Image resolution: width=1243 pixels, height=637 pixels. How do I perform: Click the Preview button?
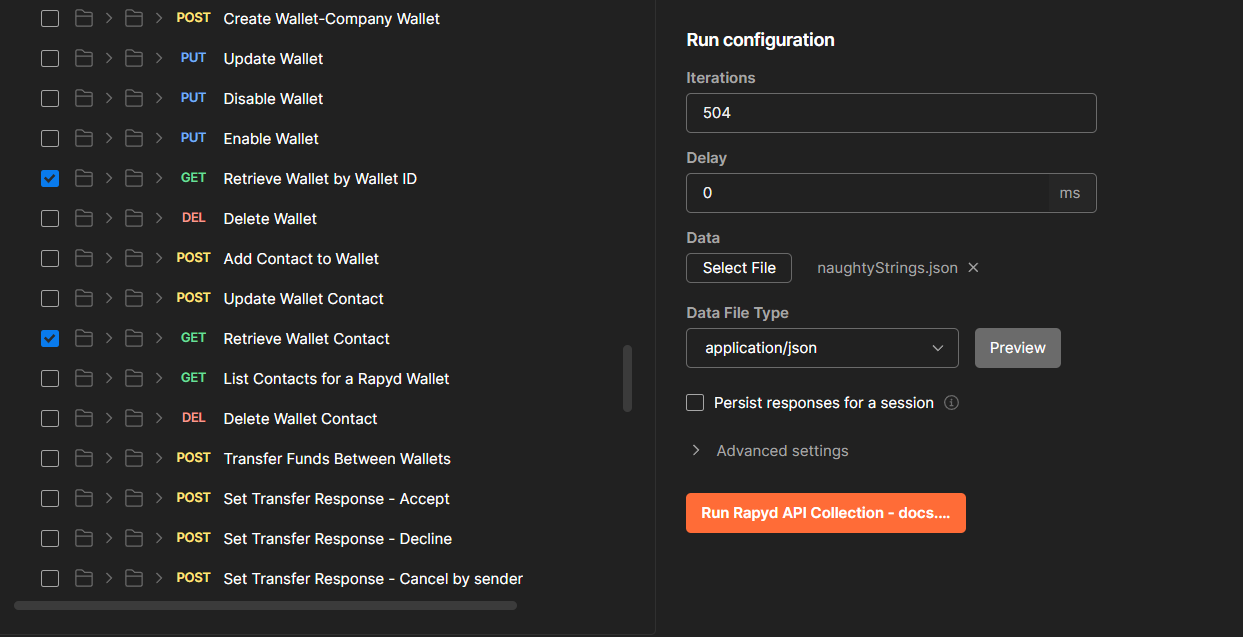point(1017,348)
